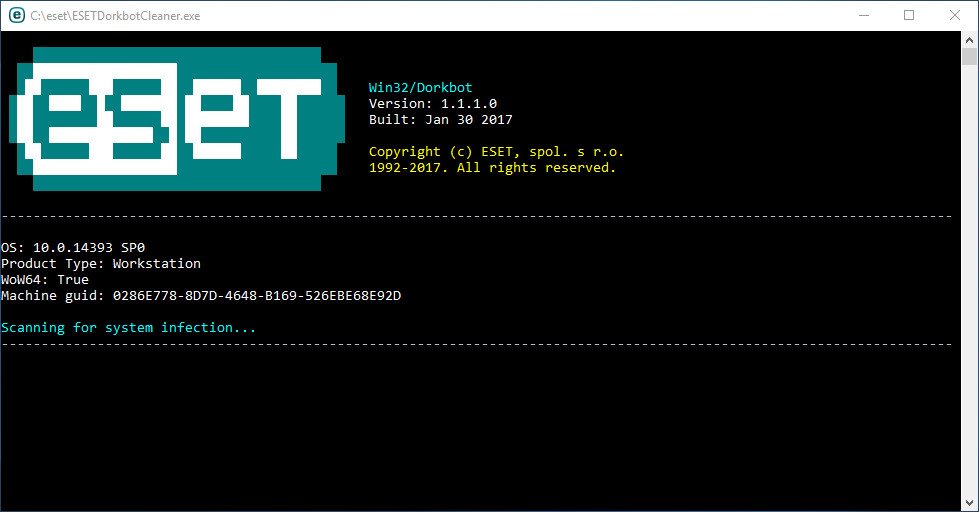Maximize the ESETDorkbotCleaner console window
Viewport: 979px width, 512px height.
tap(909, 16)
